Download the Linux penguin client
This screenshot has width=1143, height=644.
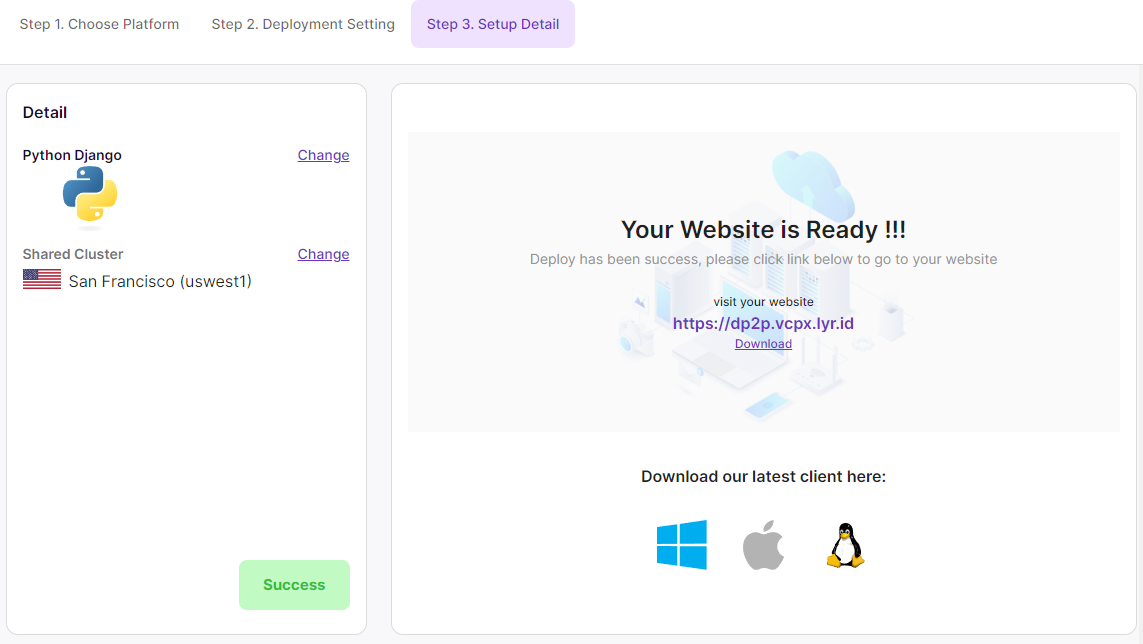(x=845, y=546)
